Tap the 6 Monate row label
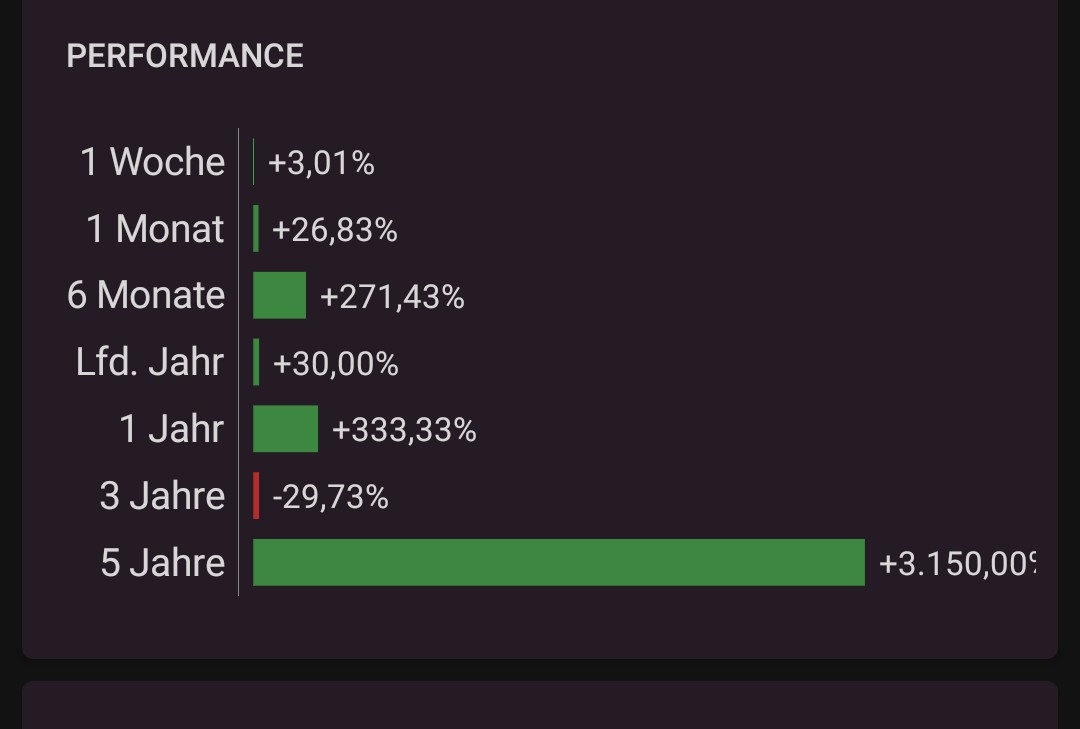The width and height of the screenshot is (1080, 729). [x=146, y=296]
